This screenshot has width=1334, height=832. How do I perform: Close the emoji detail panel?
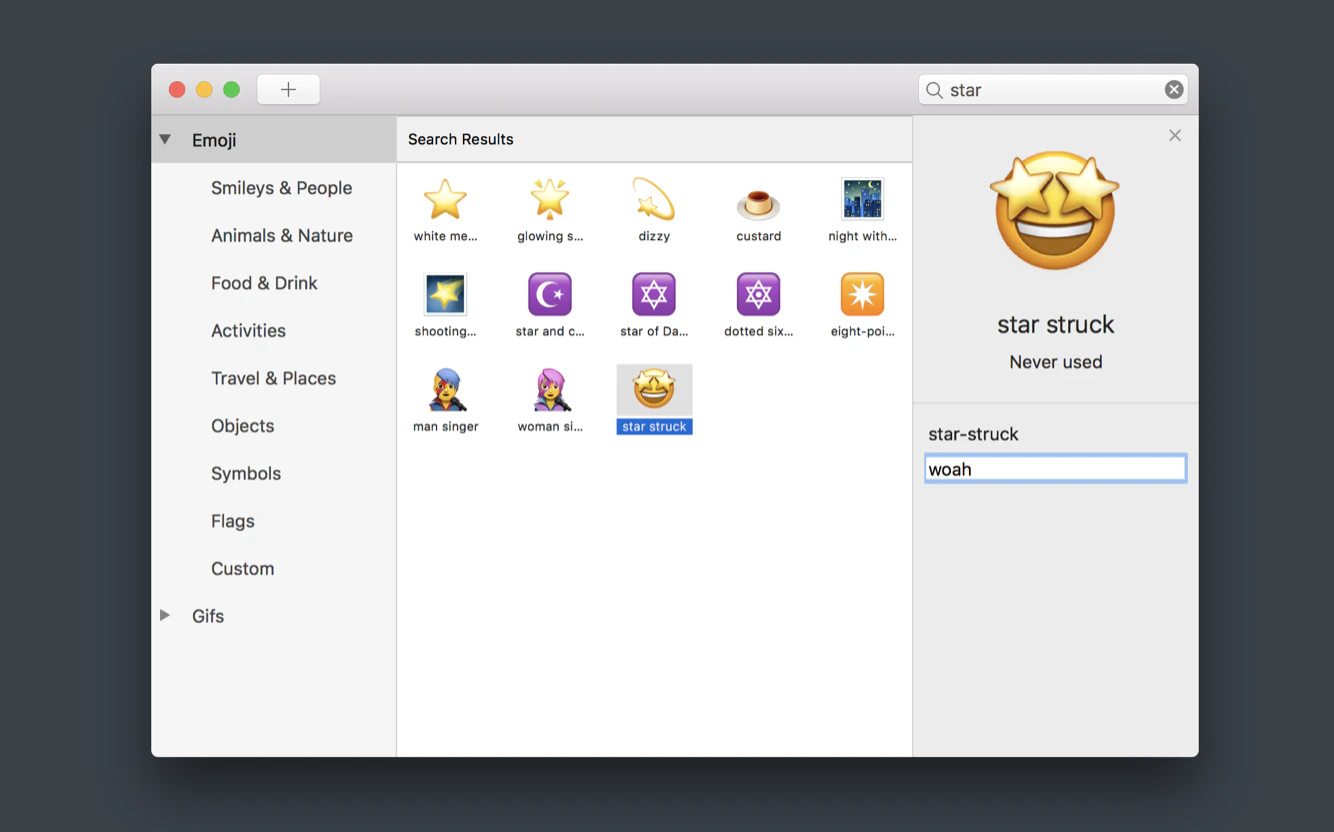pos(1175,135)
